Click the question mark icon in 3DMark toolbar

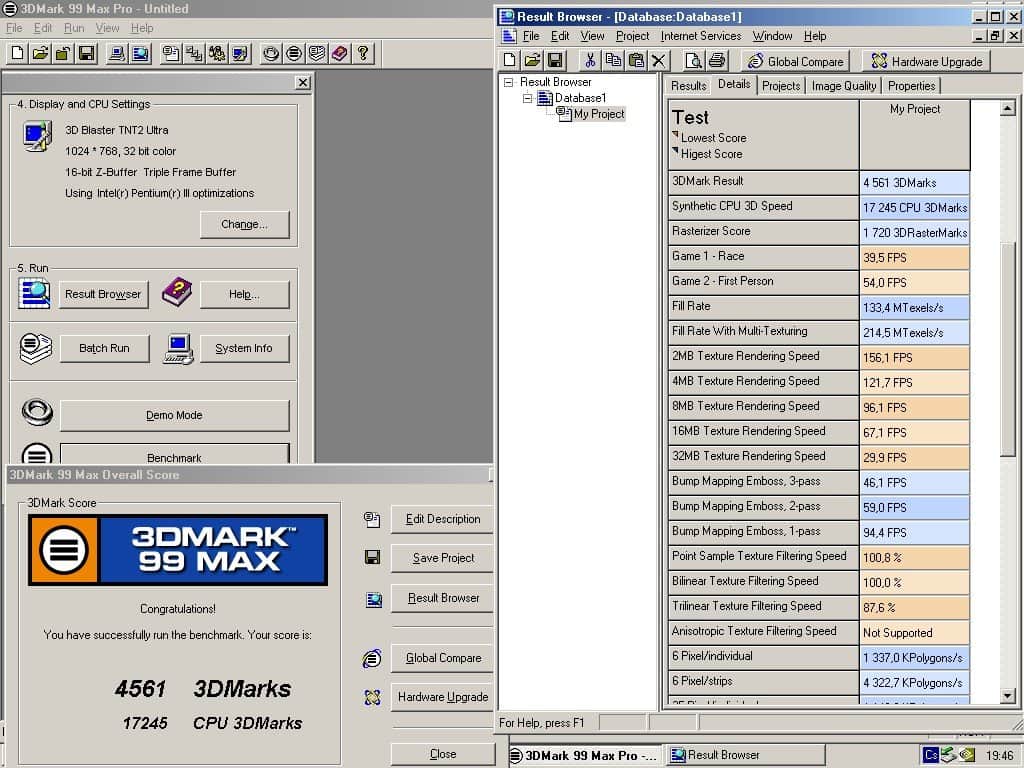(363, 53)
